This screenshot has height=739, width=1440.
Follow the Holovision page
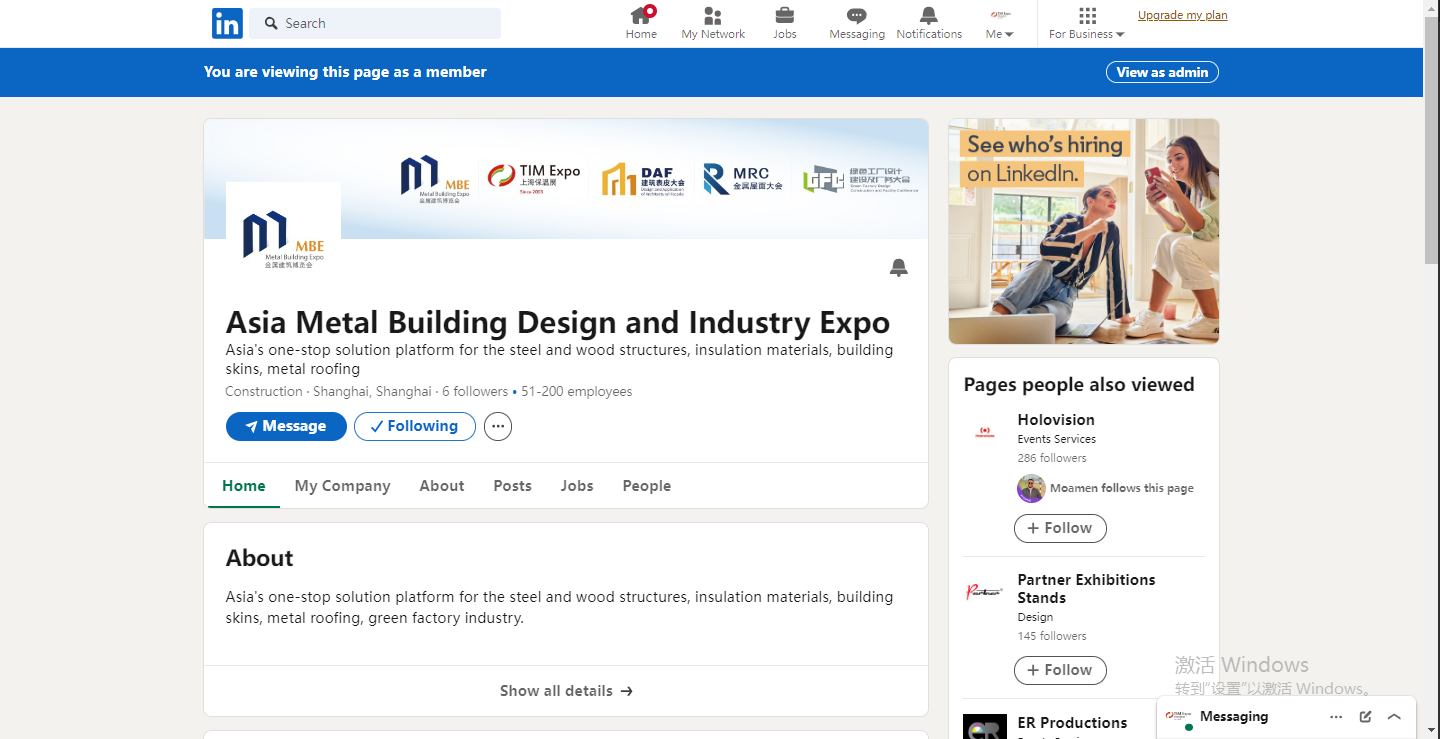(x=1060, y=528)
